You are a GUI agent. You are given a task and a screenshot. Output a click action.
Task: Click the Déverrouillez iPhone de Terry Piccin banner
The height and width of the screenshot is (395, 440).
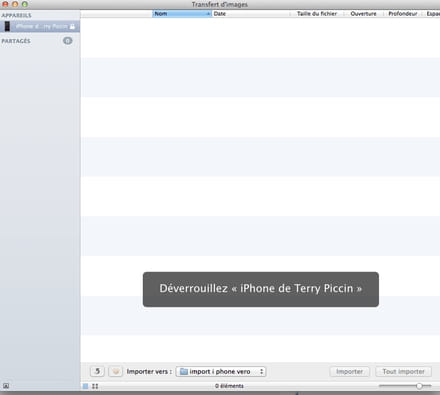point(261,289)
